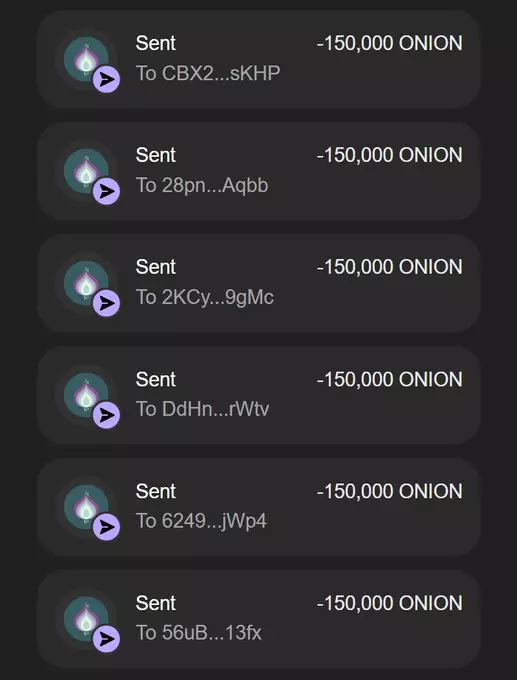The height and width of the screenshot is (680, 517).
Task: Click the send arrow badge on 2KCy...9gMc row
Action: (106, 303)
